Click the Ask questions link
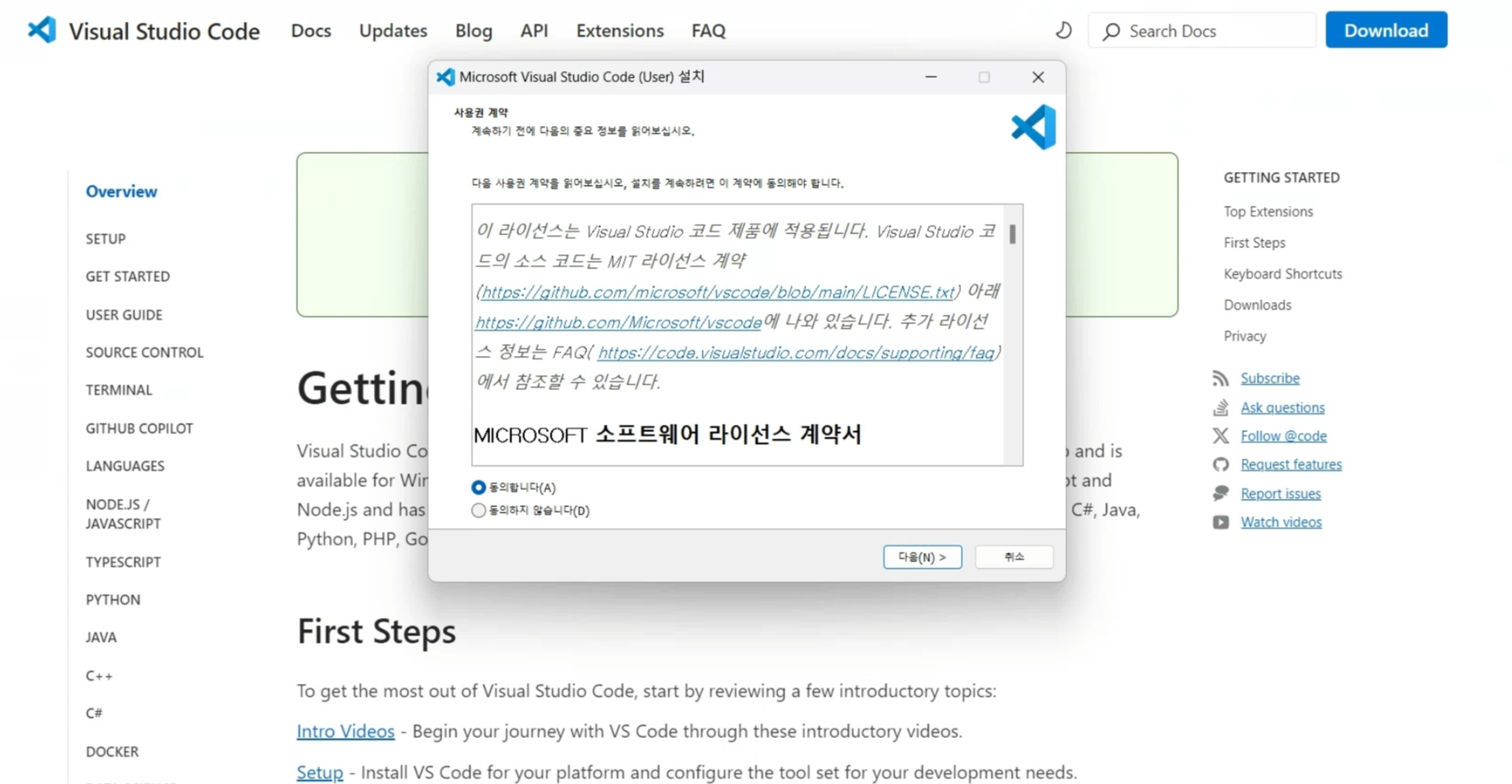This screenshot has height=784, width=1512. [1283, 407]
